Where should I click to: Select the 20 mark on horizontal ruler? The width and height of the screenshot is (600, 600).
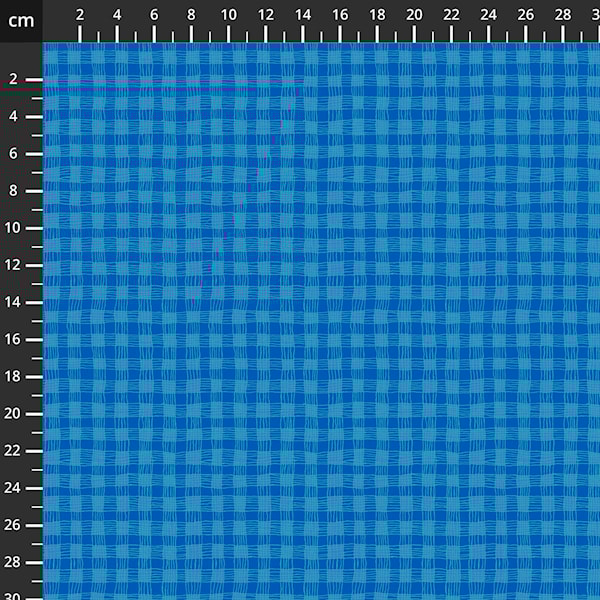[413, 15]
